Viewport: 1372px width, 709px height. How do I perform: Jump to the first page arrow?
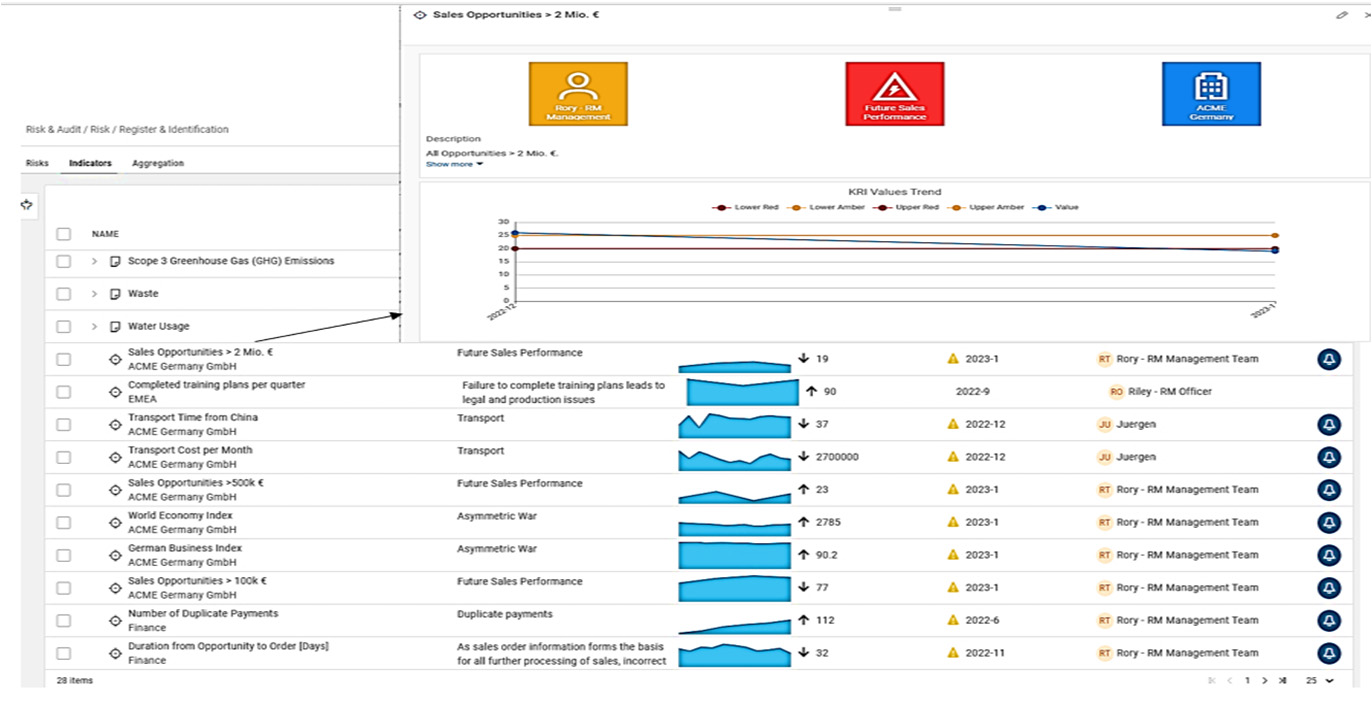1213,681
